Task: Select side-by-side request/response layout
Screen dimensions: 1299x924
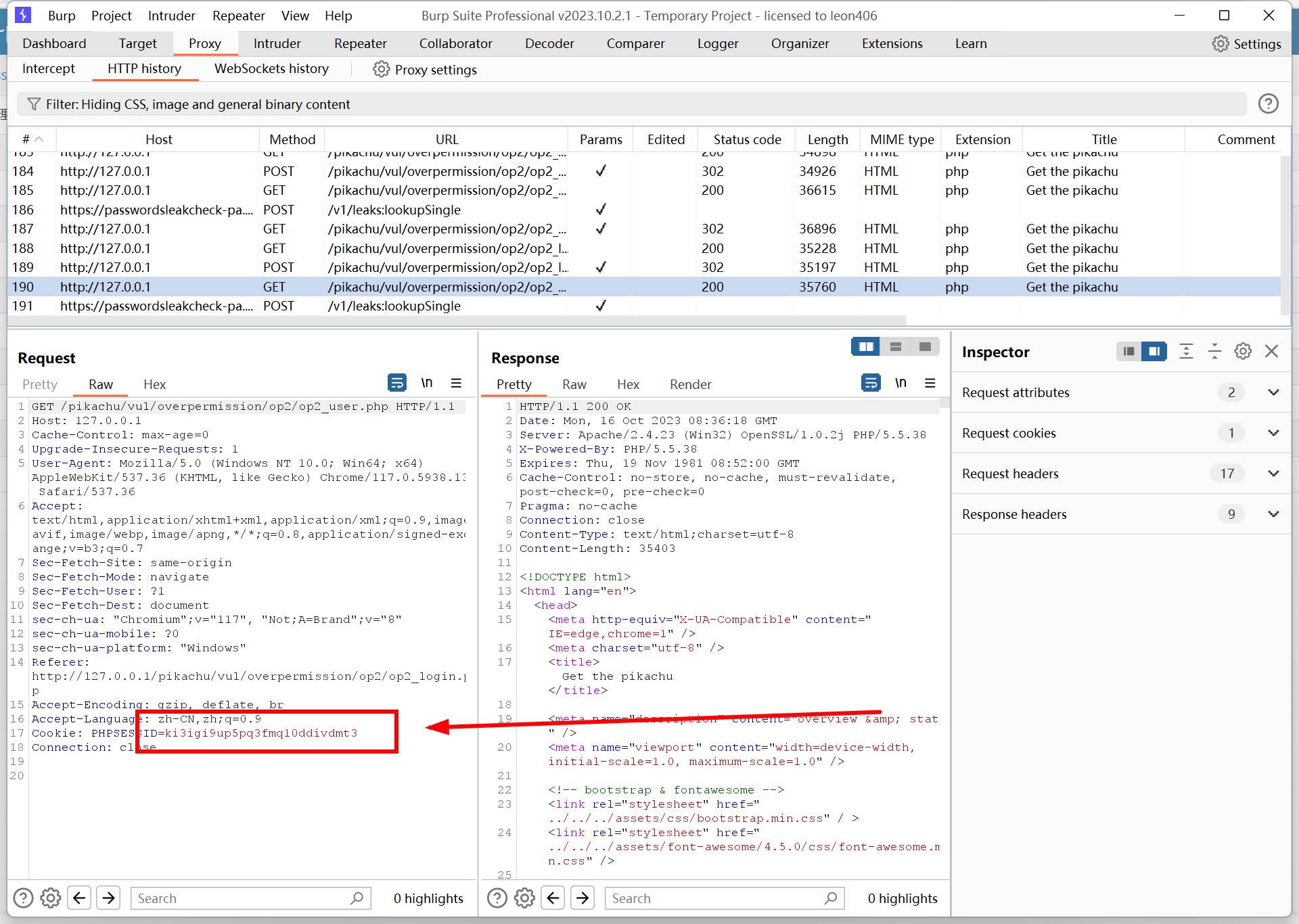Action: click(866, 347)
